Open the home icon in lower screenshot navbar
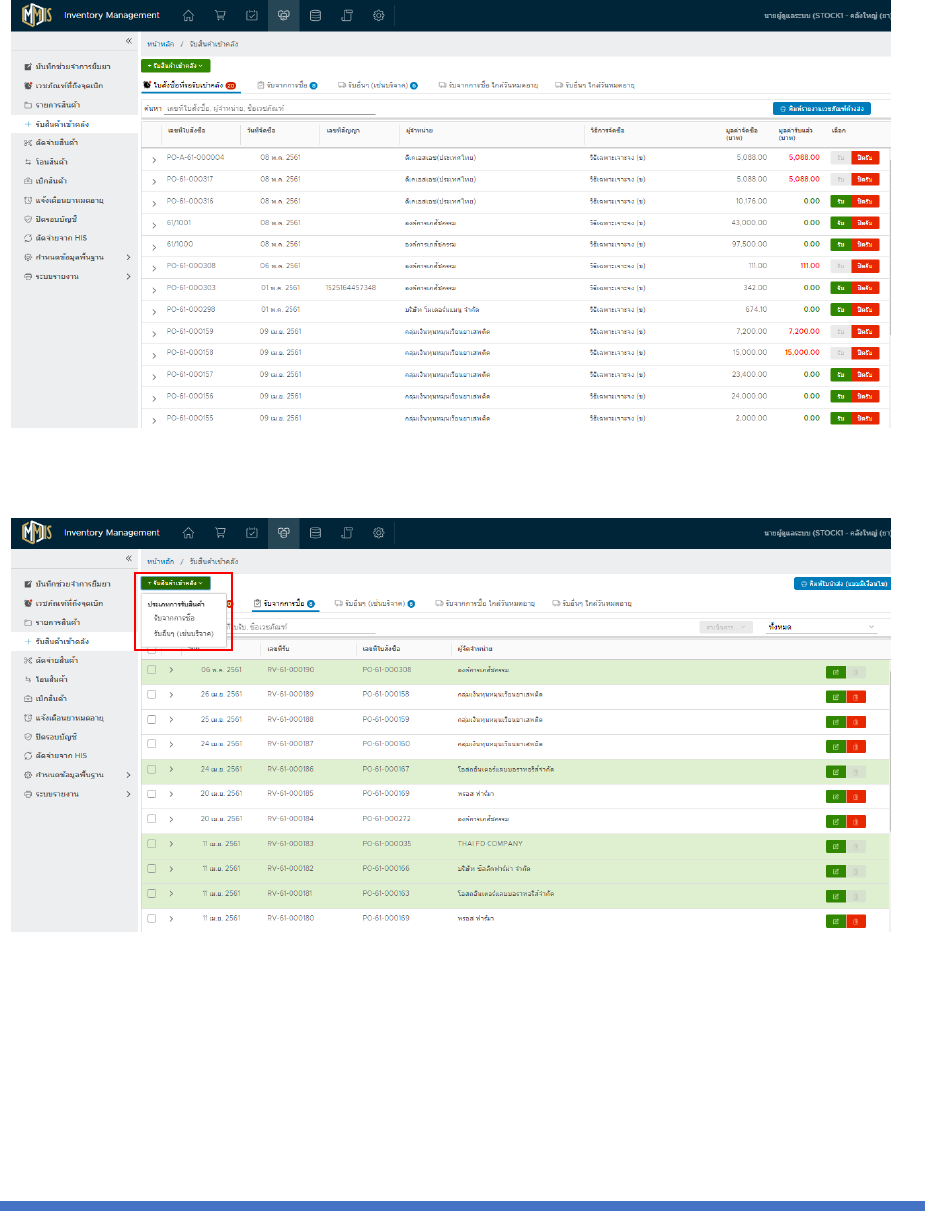Image resolution: width=925 pixels, height=1211 pixels. [x=188, y=533]
